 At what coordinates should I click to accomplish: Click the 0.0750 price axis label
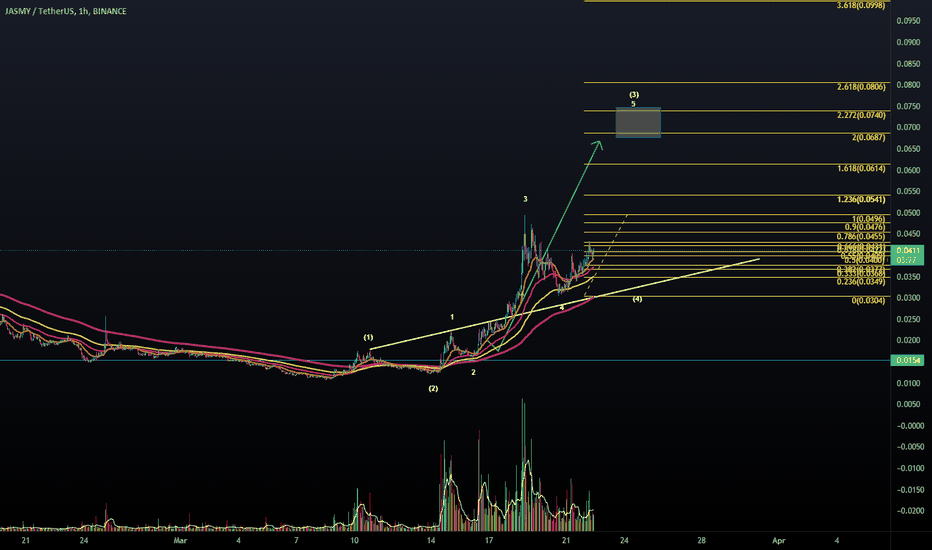coord(908,106)
